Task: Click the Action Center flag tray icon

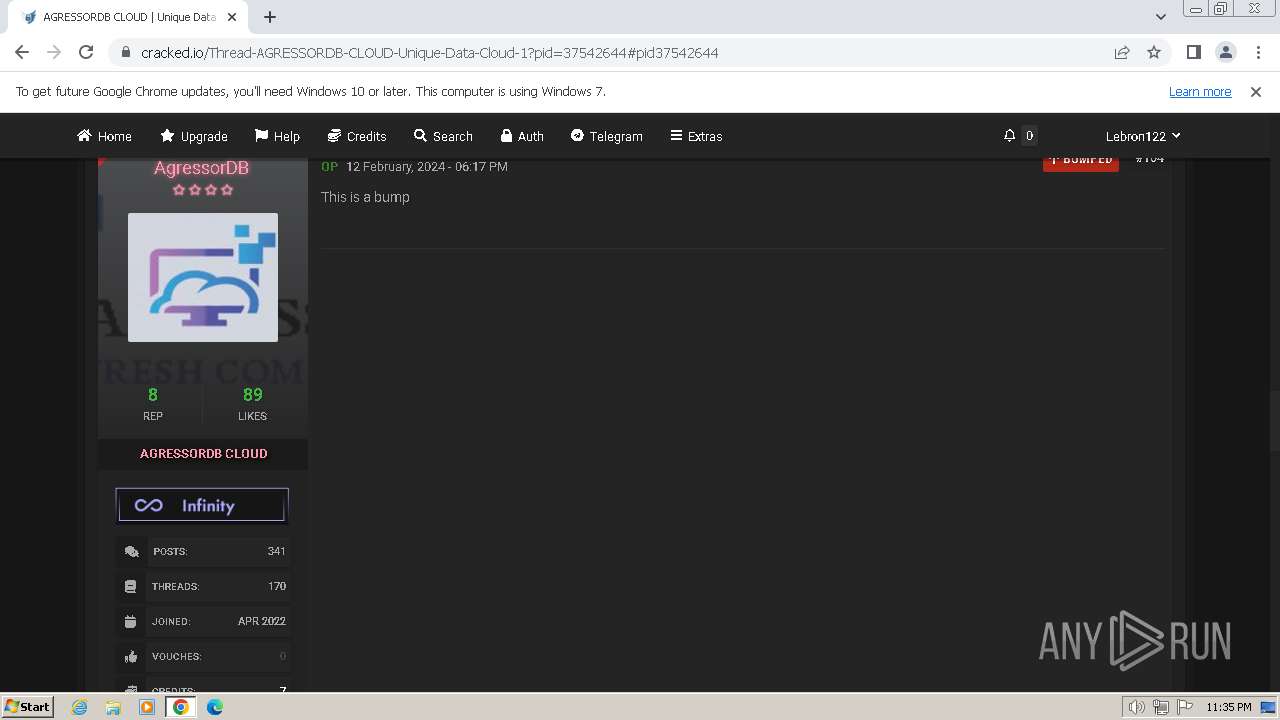Action: point(1183,707)
